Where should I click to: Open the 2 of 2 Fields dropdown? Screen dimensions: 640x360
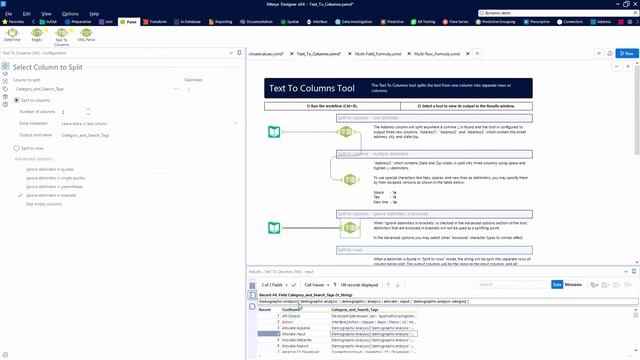pos(274,285)
